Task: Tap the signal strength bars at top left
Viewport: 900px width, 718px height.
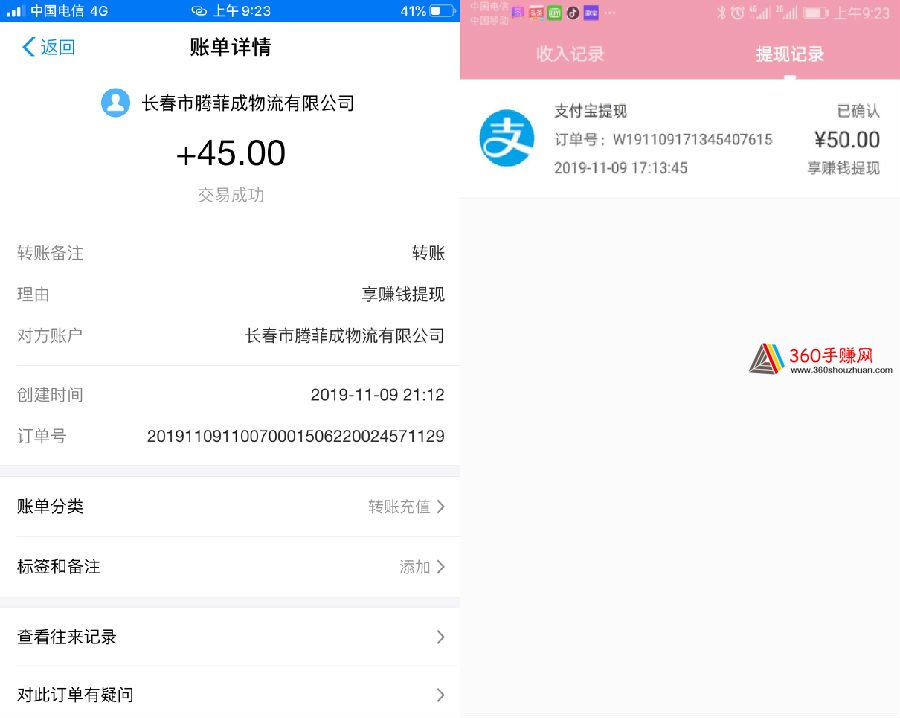Action: [15, 11]
